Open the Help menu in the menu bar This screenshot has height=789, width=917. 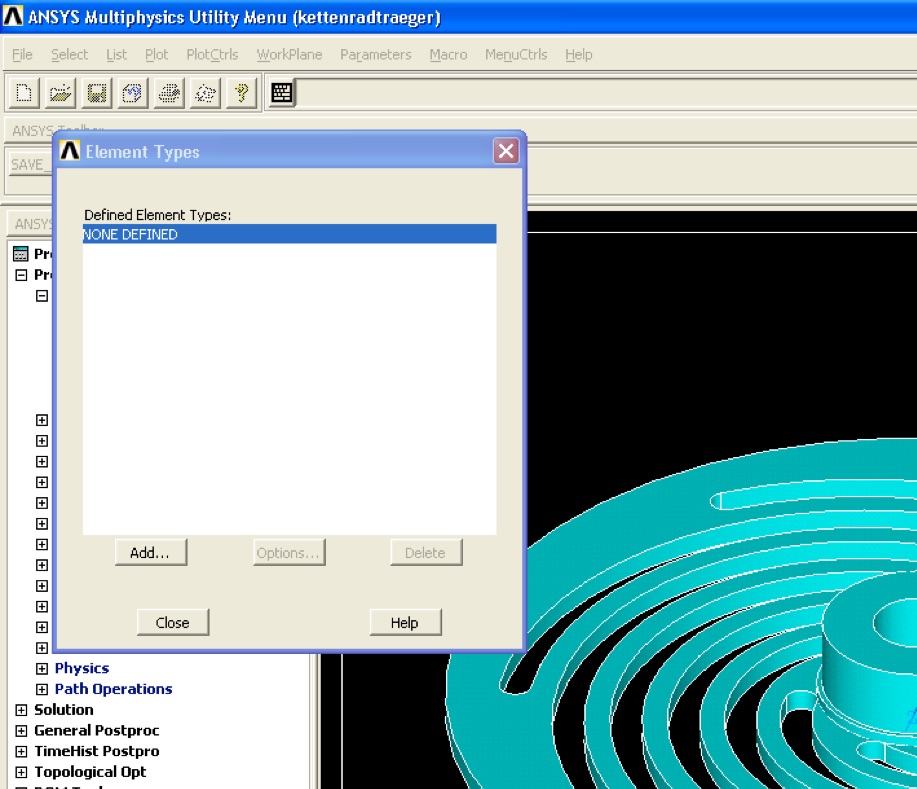pos(579,54)
